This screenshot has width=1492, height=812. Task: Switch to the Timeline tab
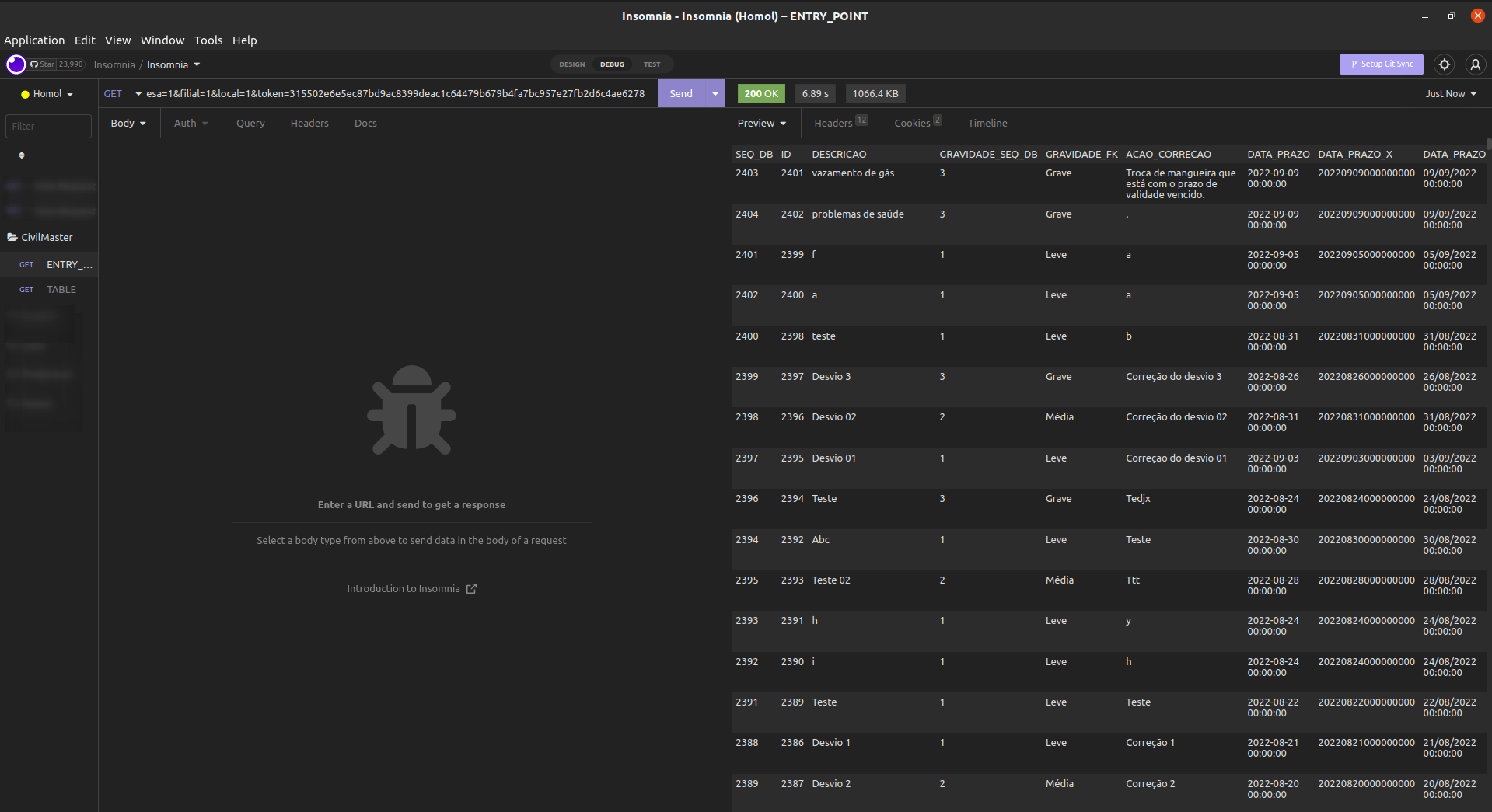point(987,124)
